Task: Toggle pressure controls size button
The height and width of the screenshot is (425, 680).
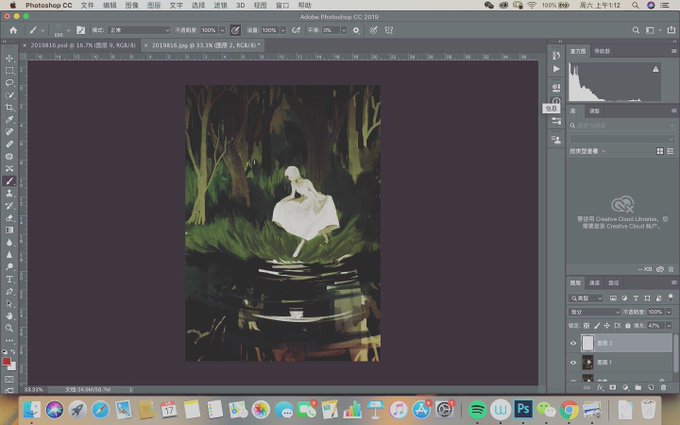Action: point(373,30)
